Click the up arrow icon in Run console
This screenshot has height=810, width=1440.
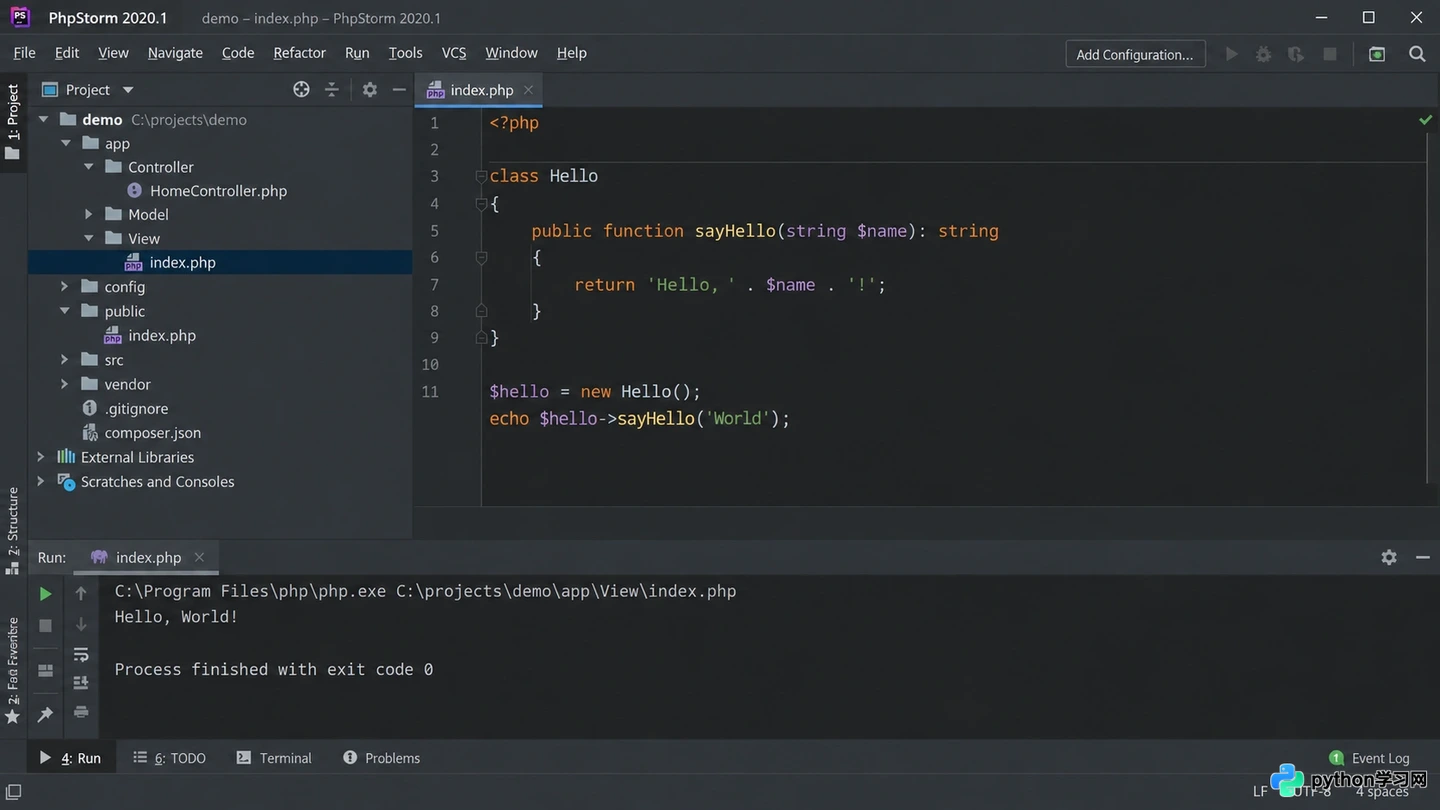coord(81,594)
